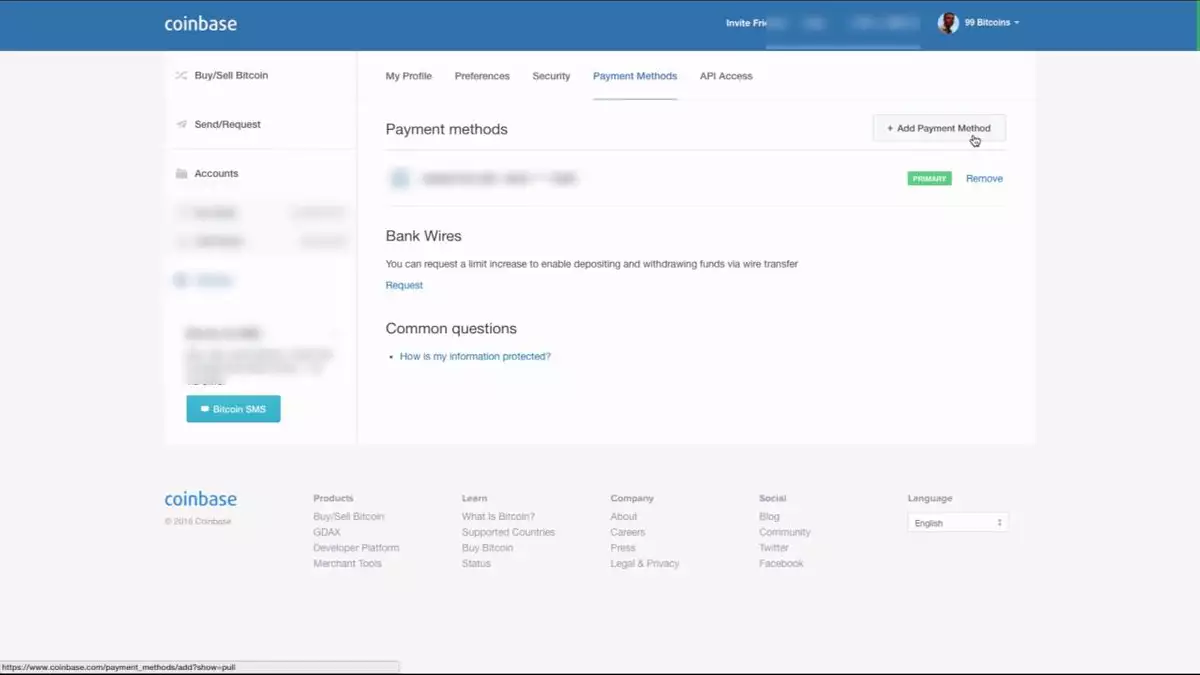
Task: Remove the primary payment method
Action: (x=984, y=178)
